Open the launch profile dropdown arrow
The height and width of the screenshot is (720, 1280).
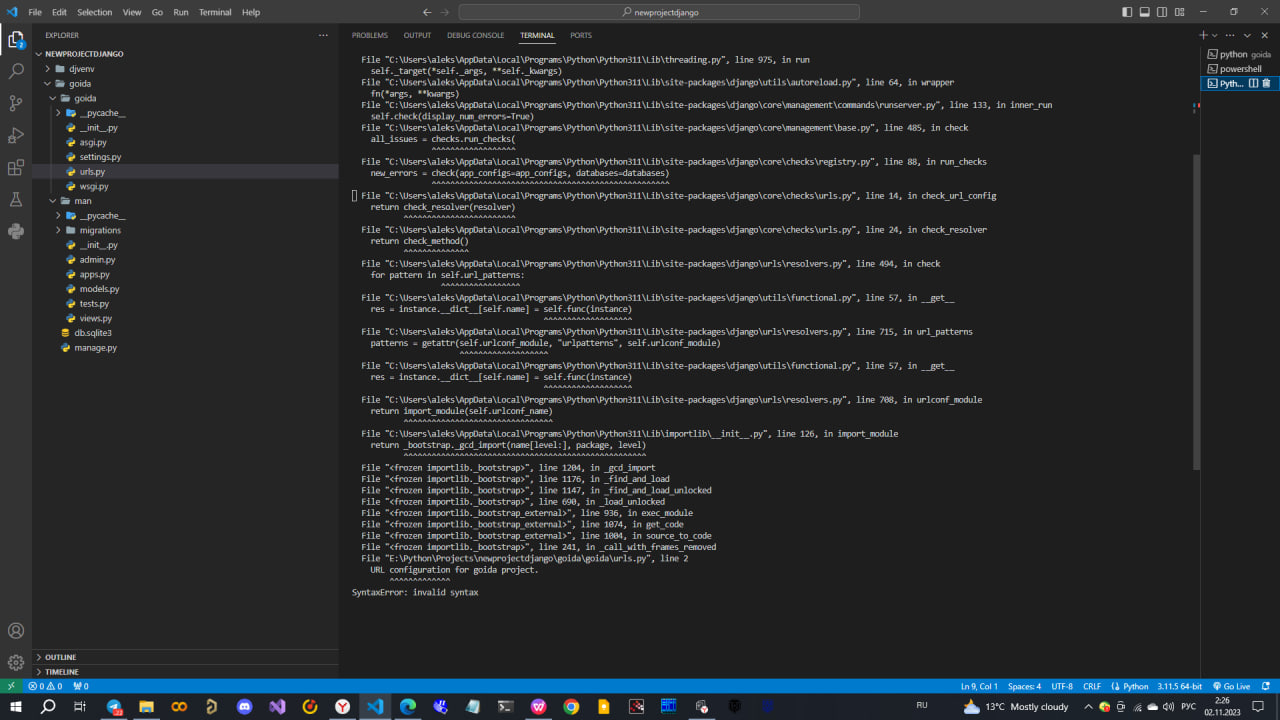[x=1215, y=35]
